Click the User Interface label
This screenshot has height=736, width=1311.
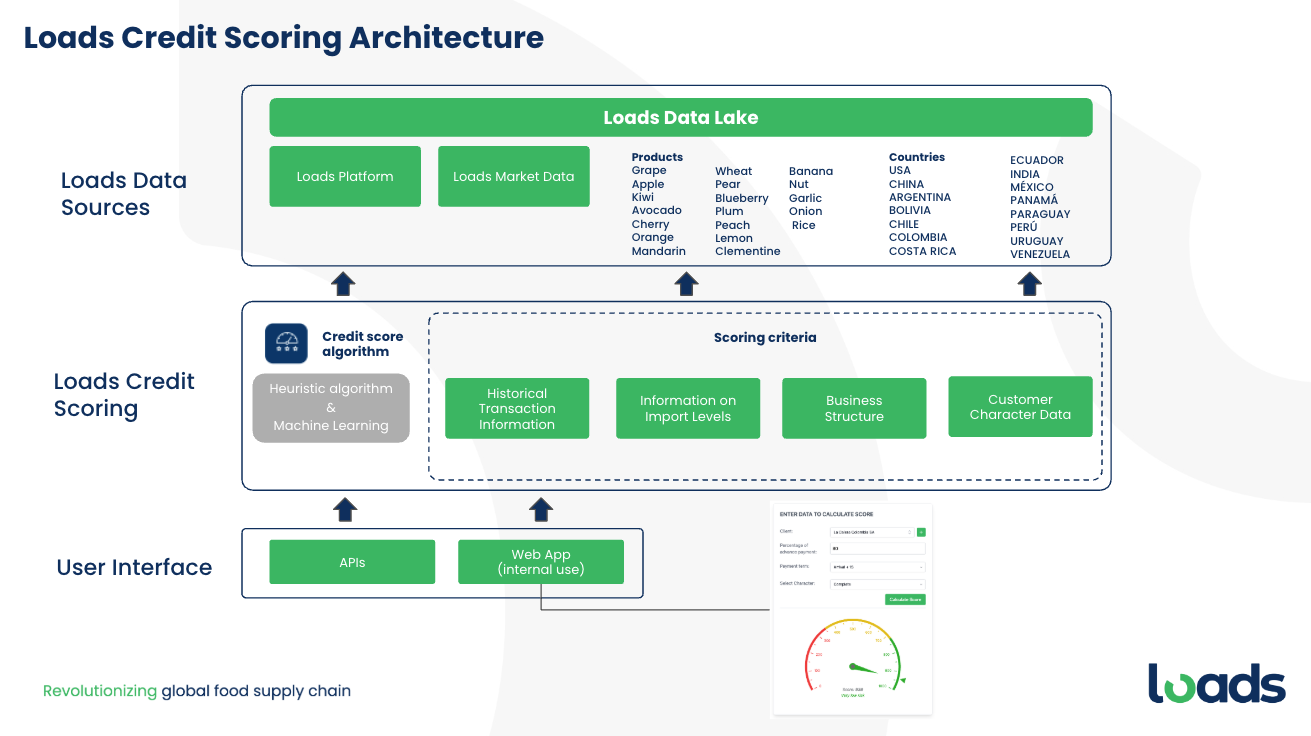(x=134, y=567)
